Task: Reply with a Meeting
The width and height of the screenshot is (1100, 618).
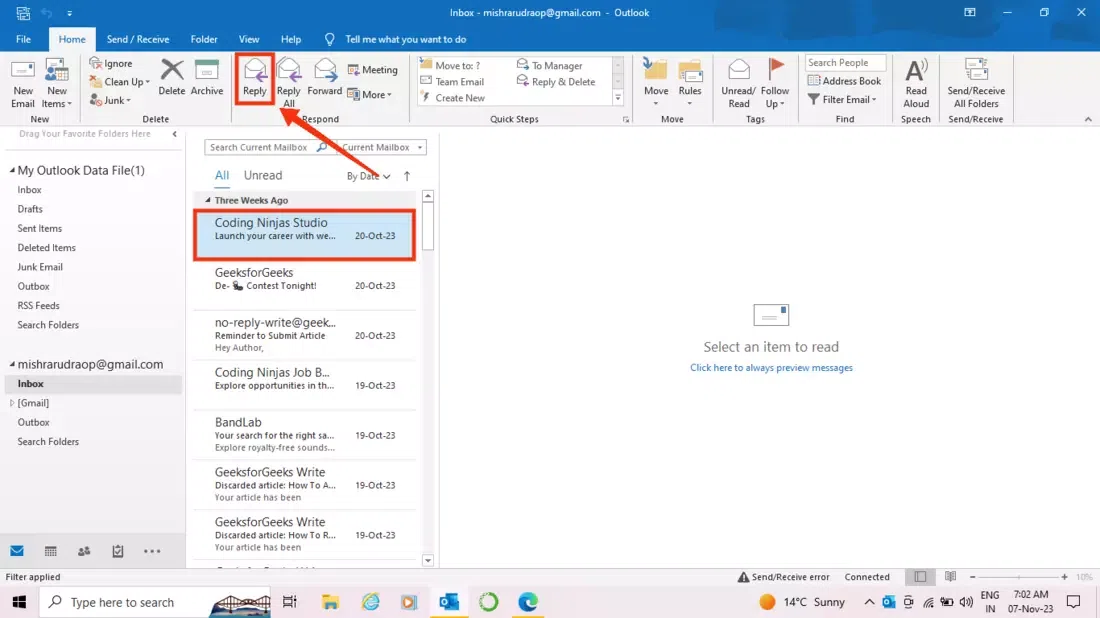Action: pos(373,69)
